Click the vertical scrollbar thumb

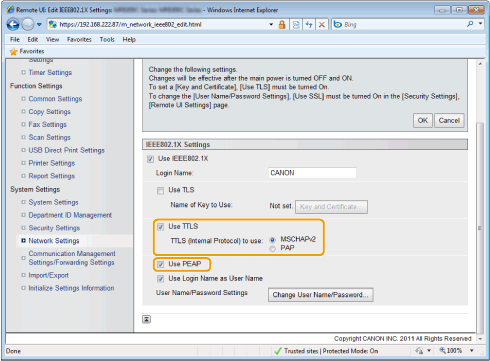(480, 228)
